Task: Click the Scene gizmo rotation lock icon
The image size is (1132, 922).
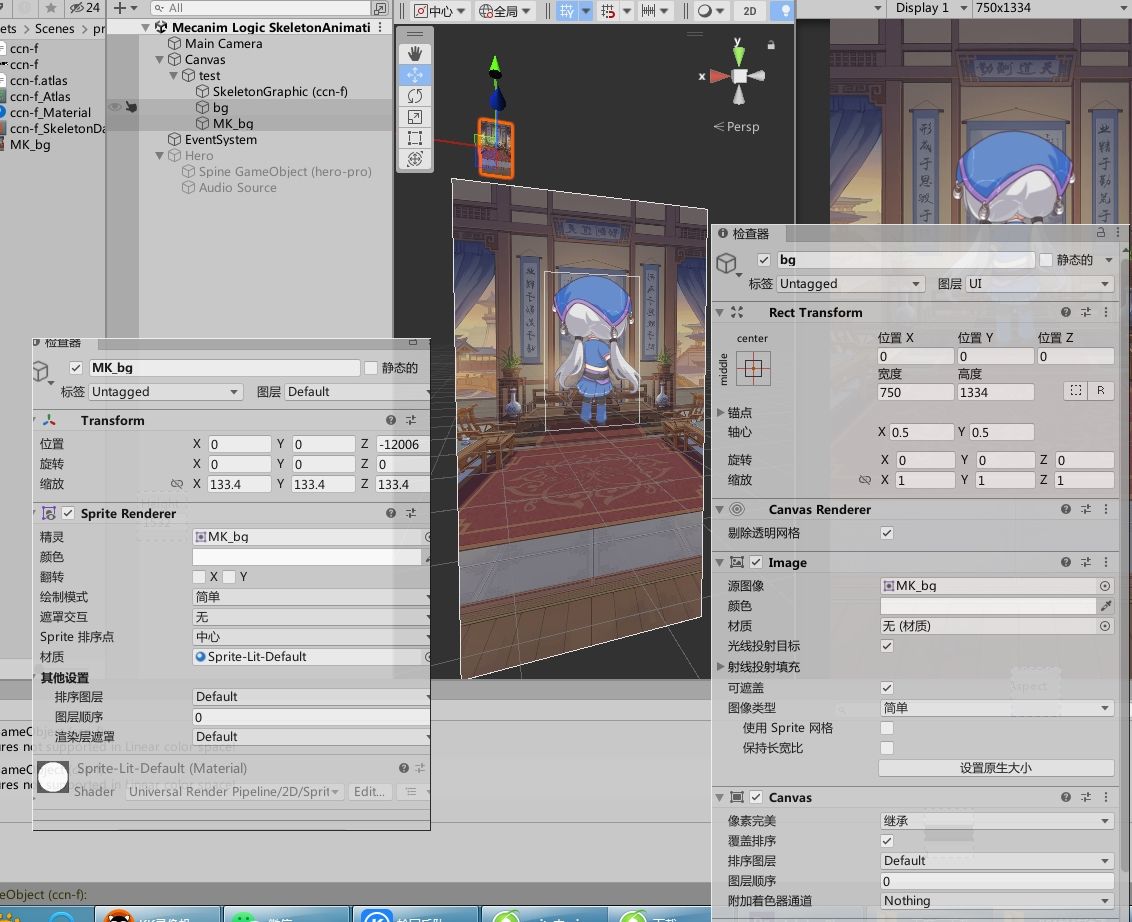Action: pyautogui.click(x=771, y=45)
